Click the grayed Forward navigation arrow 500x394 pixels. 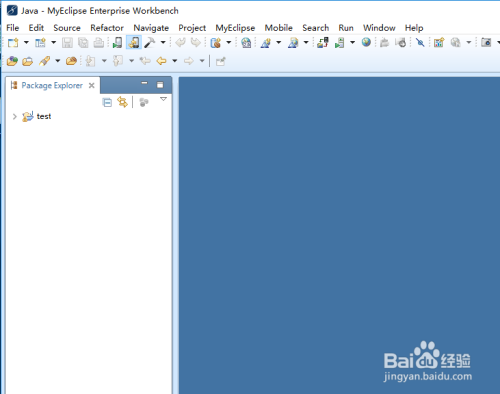[189, 61]
